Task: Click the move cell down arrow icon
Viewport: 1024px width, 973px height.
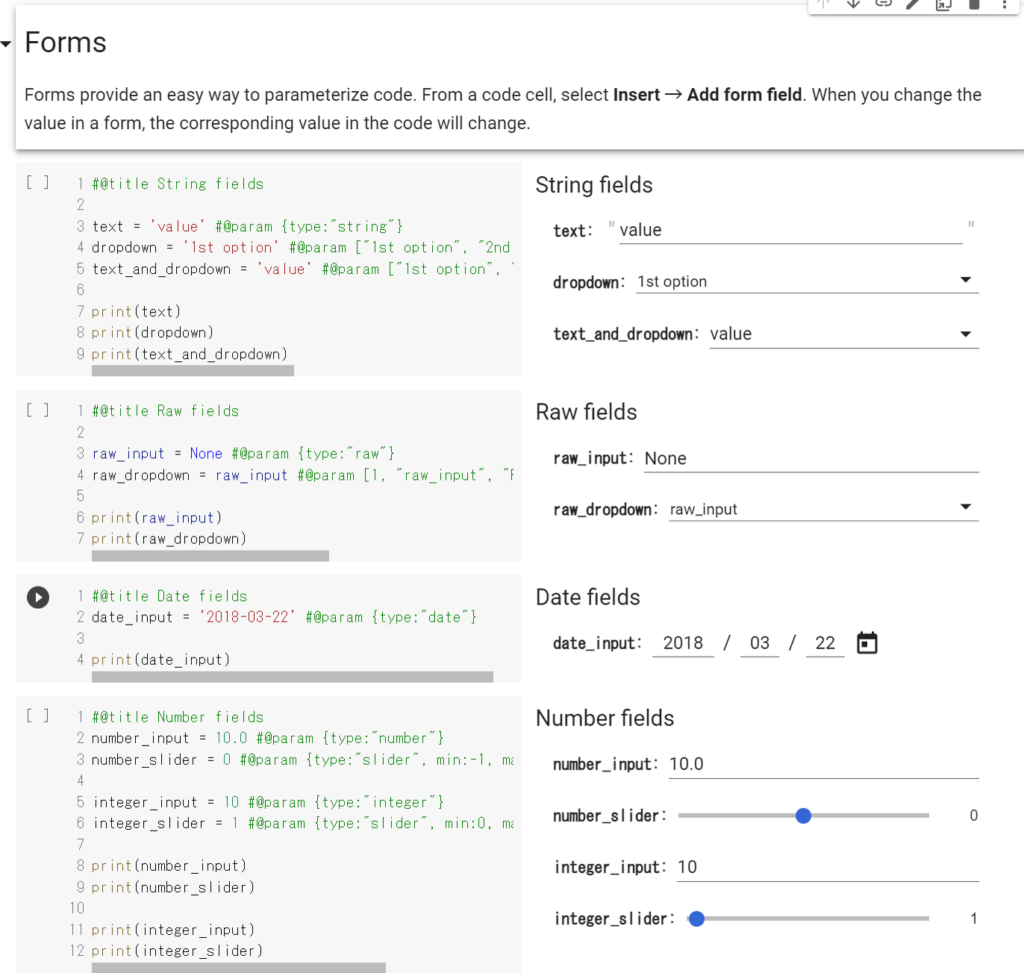Action: tap(853, 4)
